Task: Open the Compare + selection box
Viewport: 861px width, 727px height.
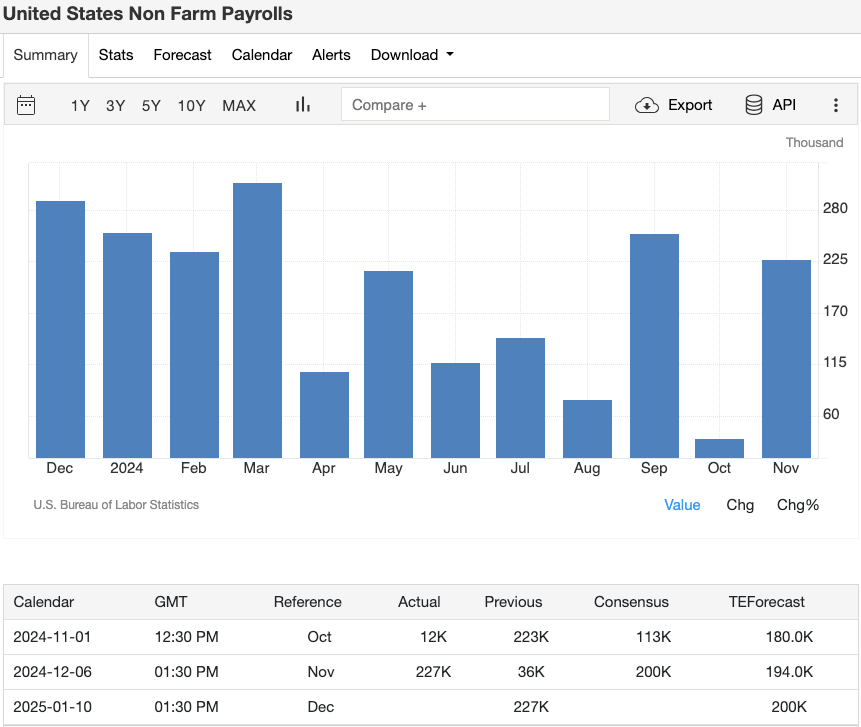Action: [475, 104]
